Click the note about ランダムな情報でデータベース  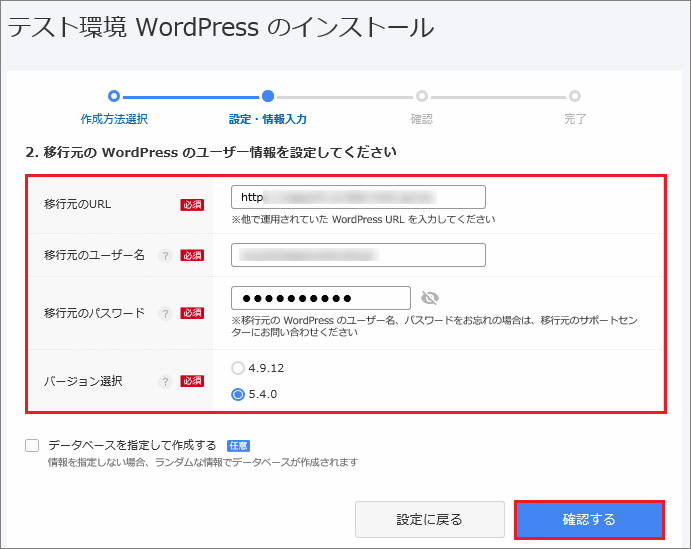[x=203, y=462]
